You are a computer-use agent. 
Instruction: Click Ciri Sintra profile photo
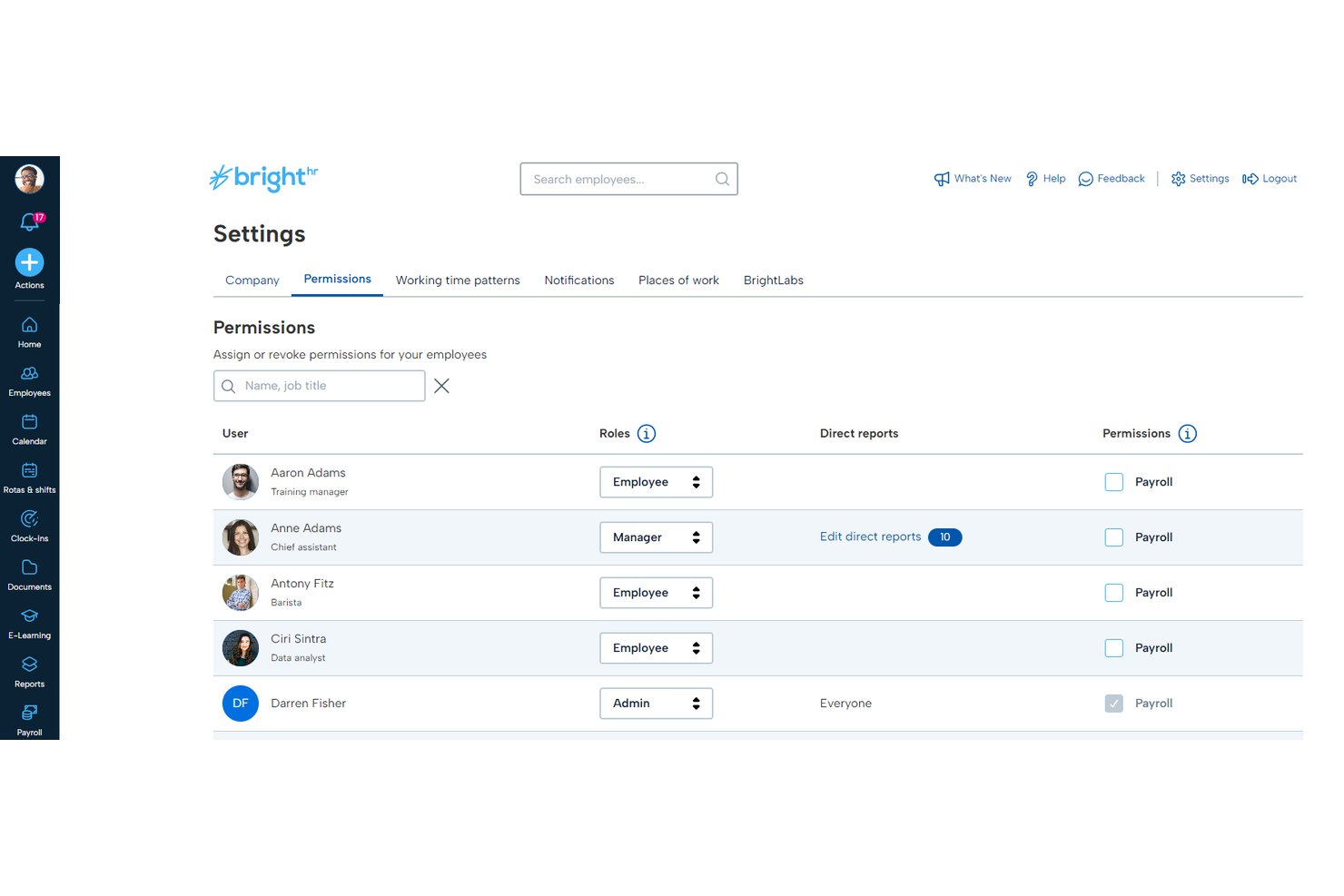pos(241,648)
